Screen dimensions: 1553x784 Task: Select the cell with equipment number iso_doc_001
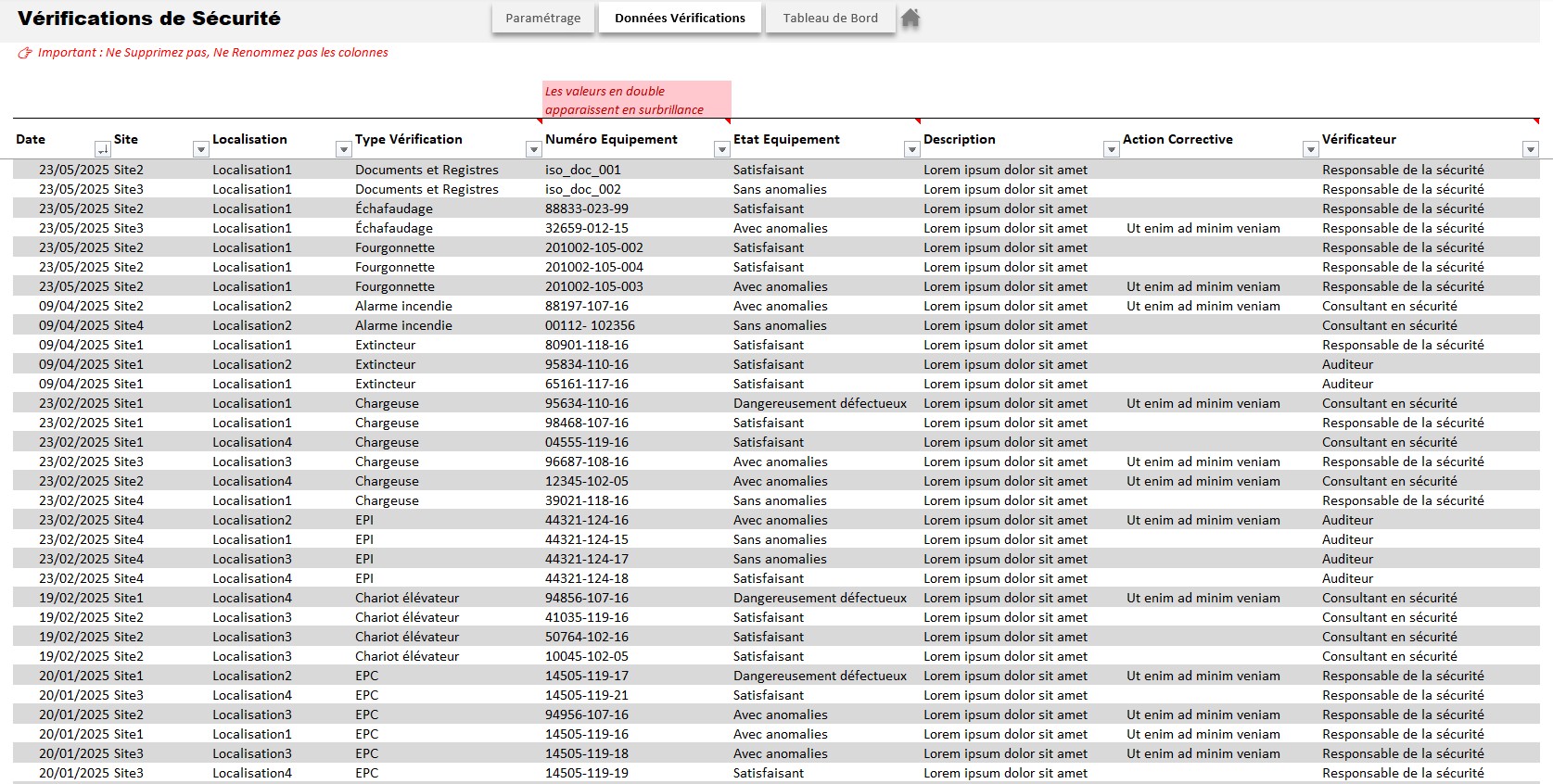pos(583,170)
